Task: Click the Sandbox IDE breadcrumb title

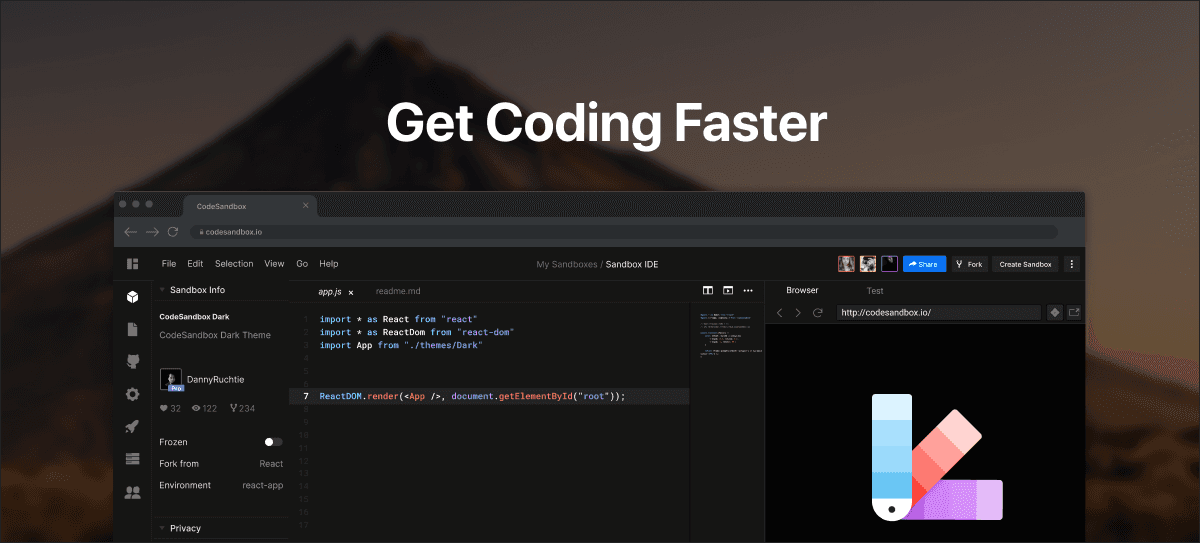Action: click(x=632, y=264)
